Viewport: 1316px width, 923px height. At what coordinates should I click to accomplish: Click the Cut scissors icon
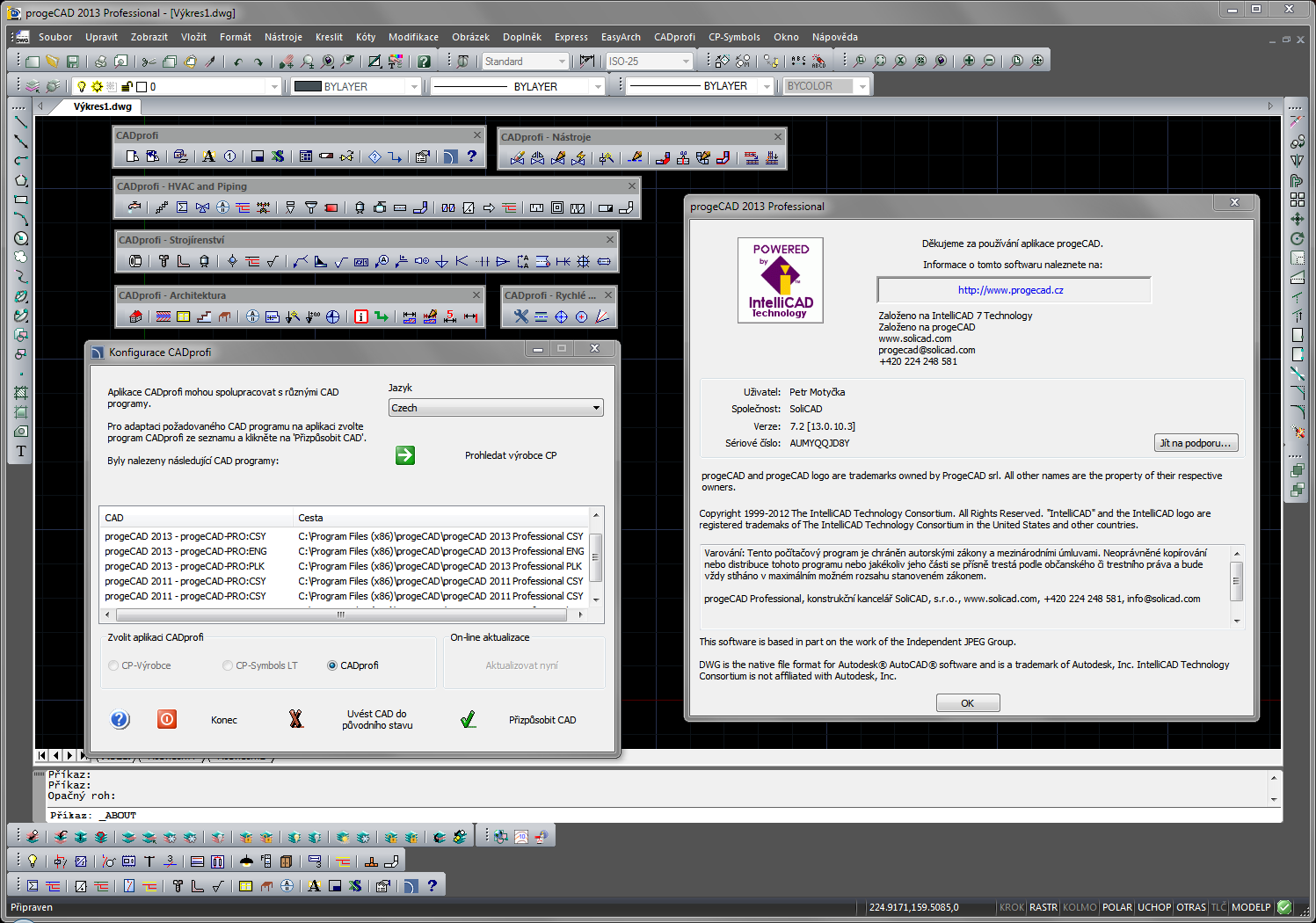(x=149, y=62)
